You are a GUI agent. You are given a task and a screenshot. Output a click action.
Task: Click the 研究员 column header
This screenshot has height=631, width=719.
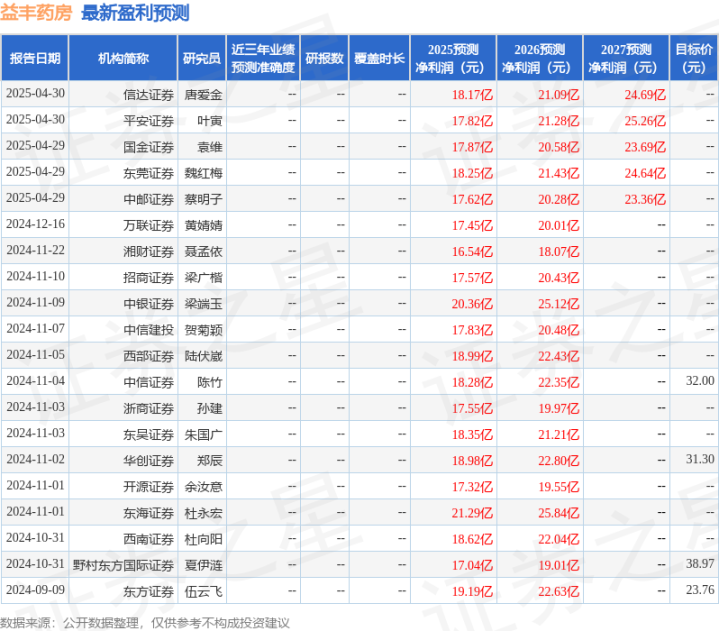(x=202, y=58)
